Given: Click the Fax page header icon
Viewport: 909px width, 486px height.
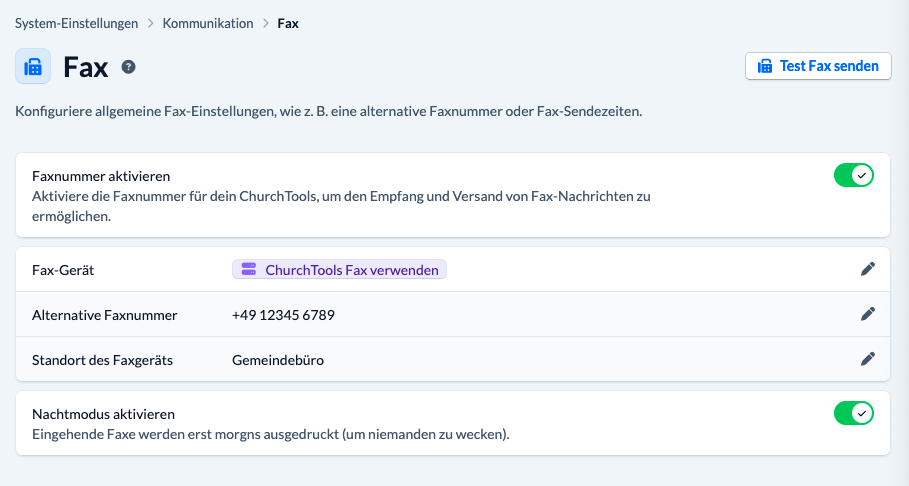Looking at the screenshot, I should click(x=33, y=67).
